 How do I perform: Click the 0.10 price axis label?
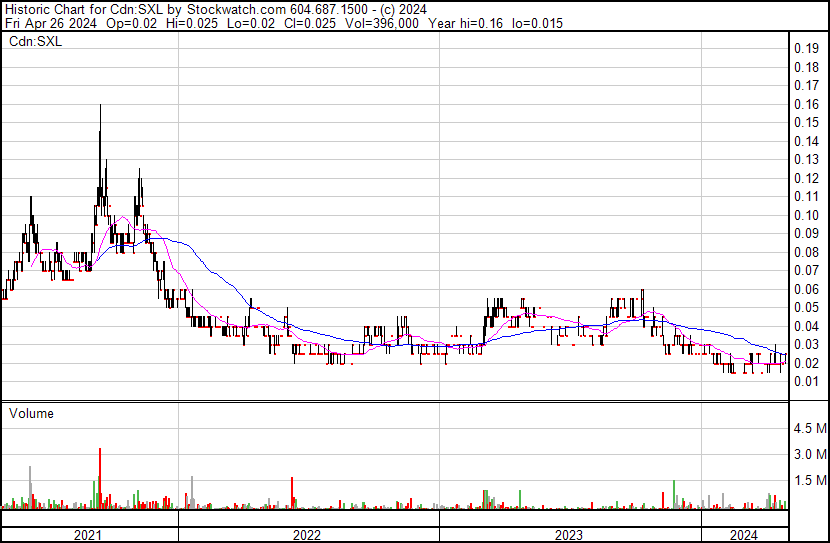pos(807,215)
